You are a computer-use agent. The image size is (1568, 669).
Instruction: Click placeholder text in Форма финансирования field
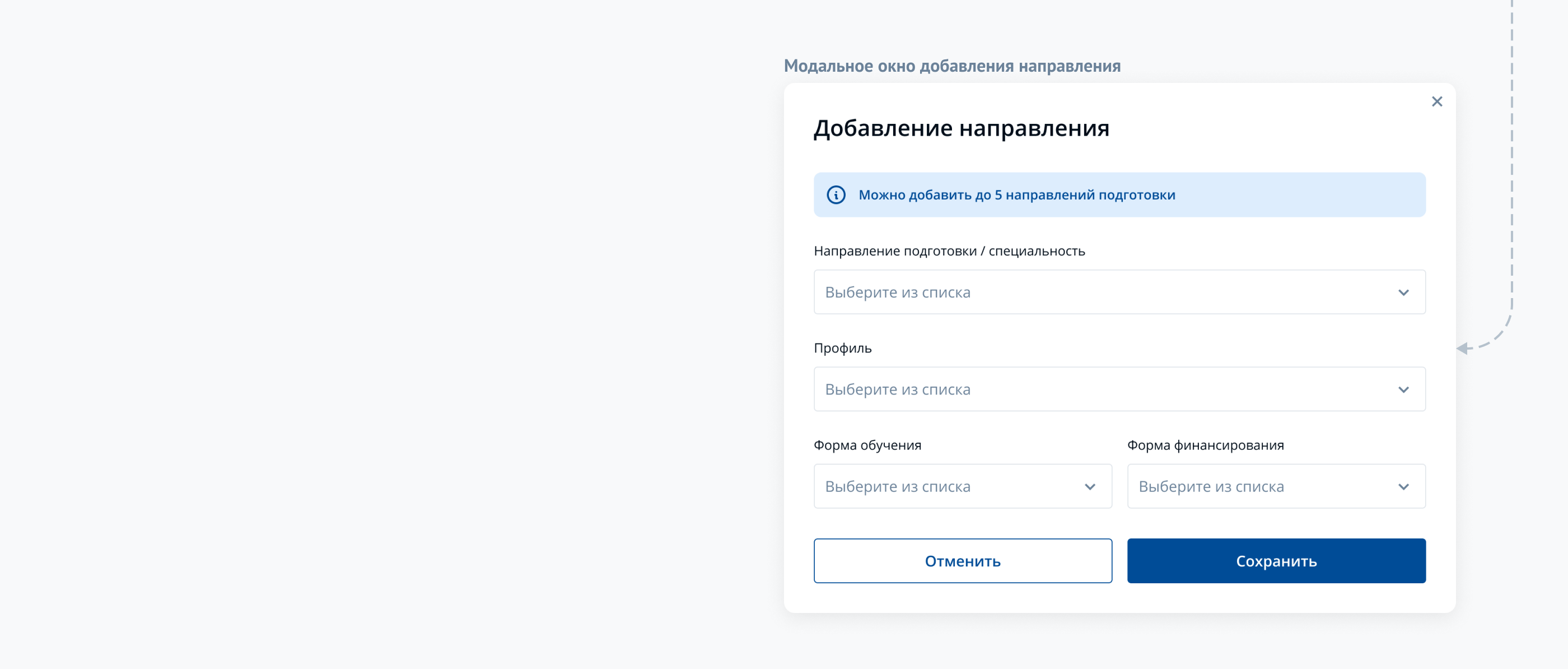1211,487
